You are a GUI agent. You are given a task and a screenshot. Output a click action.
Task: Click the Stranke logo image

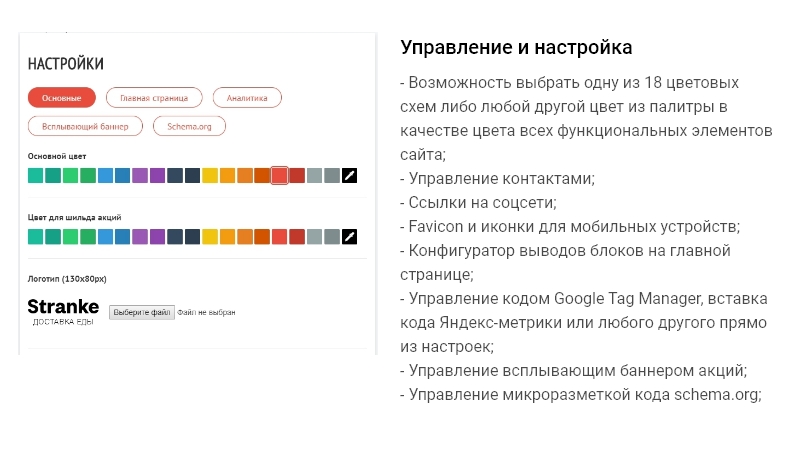(x=63, y=311)
